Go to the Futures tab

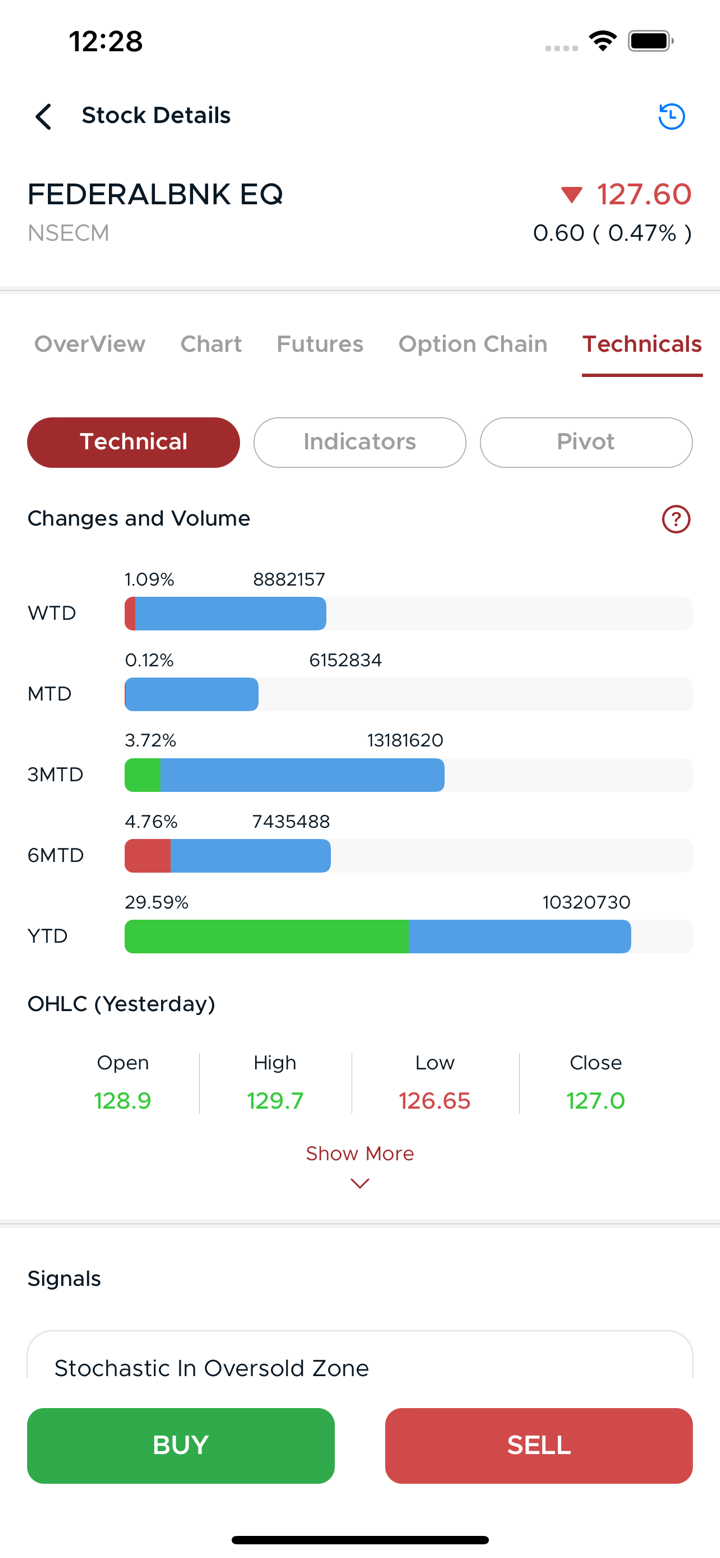click(320, 344)
